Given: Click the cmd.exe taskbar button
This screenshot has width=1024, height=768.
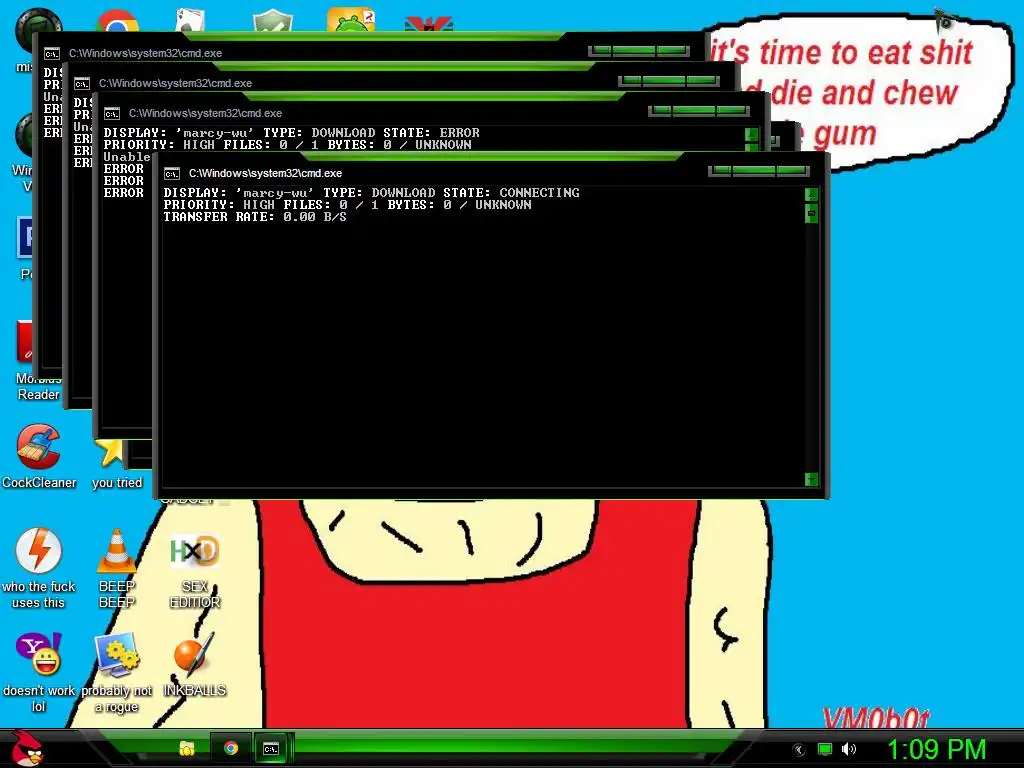Looking at the screenshot, I should click(270, 748).
